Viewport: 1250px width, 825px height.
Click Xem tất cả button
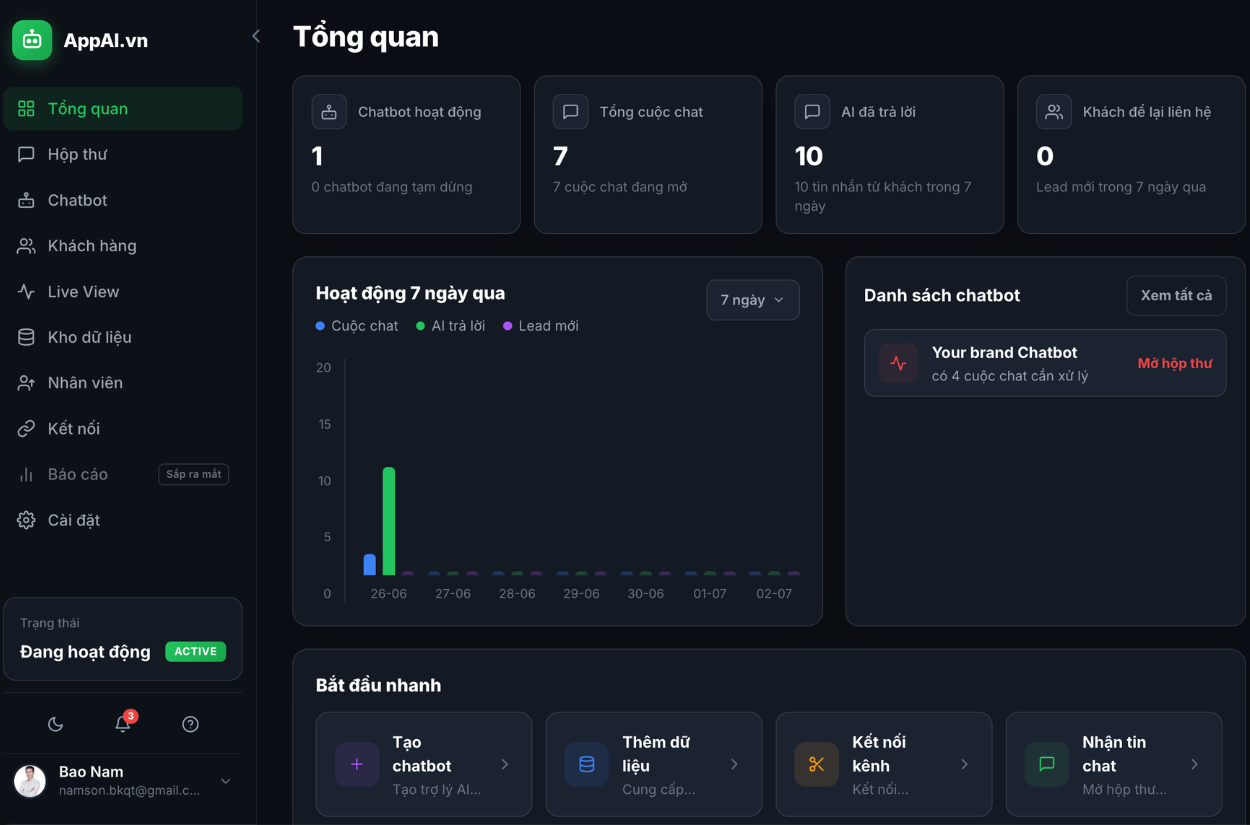tap(1176, 295)
